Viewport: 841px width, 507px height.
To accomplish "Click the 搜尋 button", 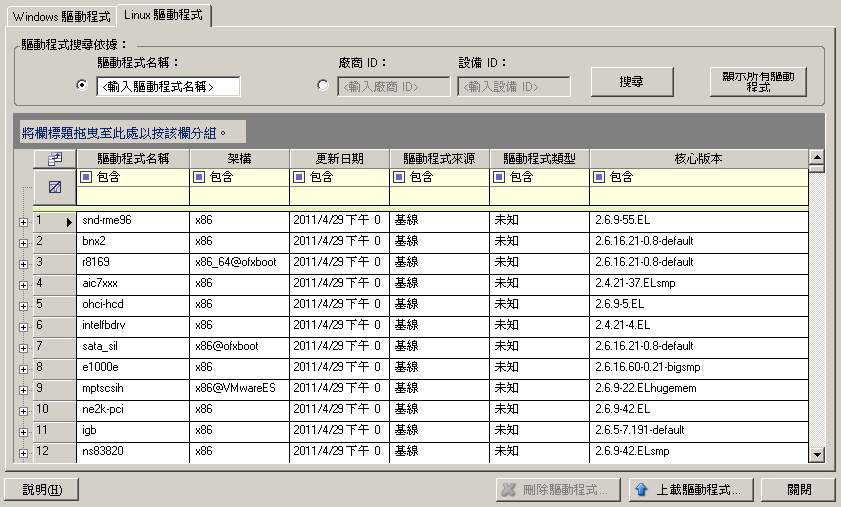I will point(631,82).
